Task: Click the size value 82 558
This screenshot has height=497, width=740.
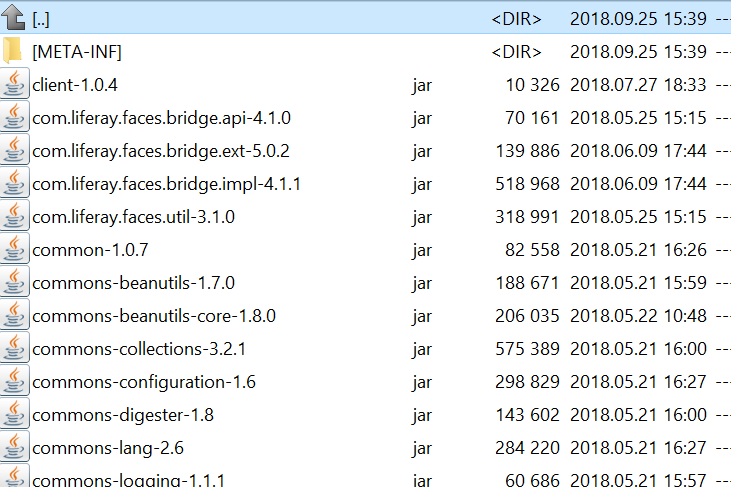Action: [x=532, y=250]
